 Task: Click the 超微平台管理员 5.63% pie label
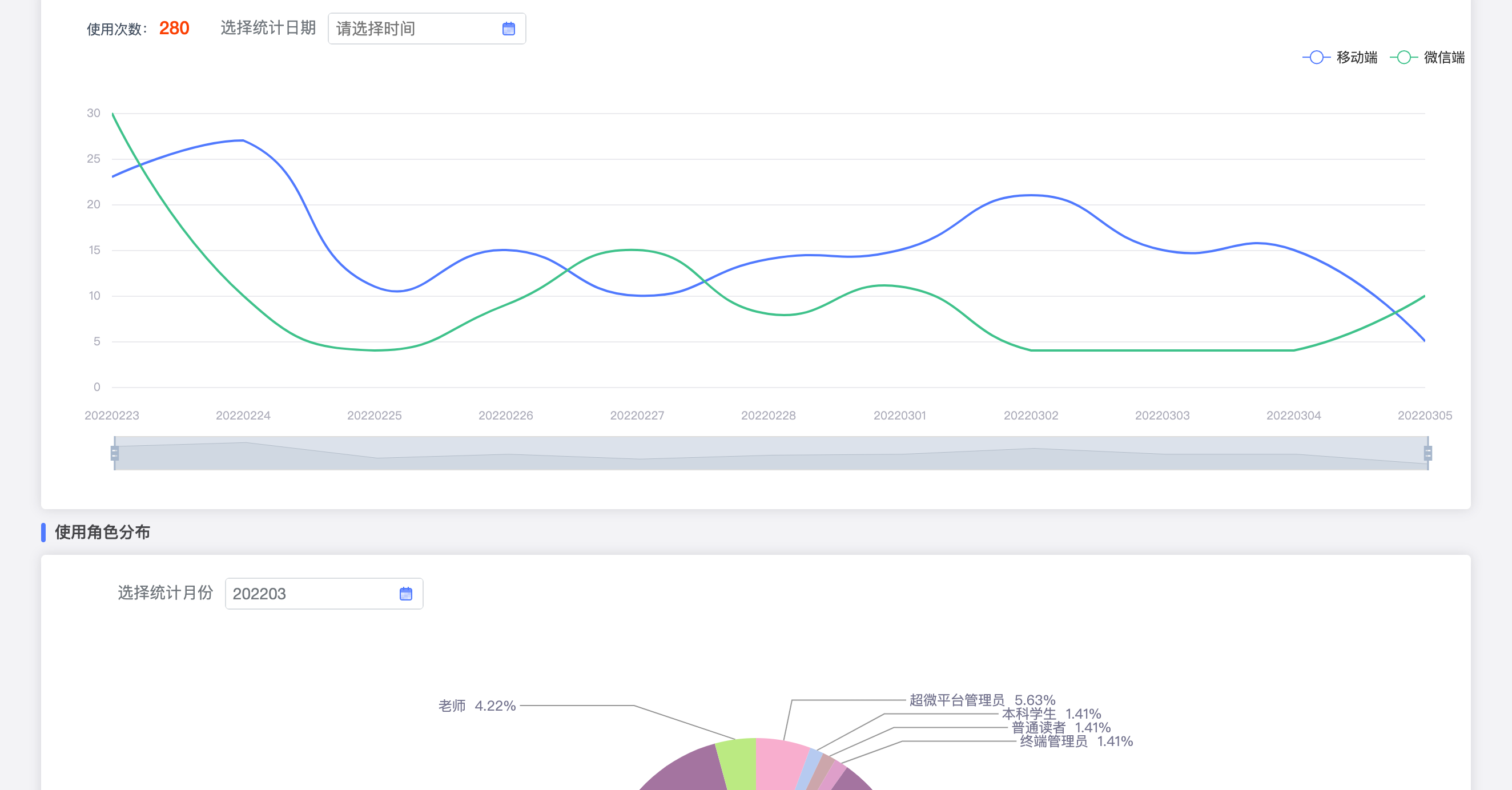[982, 700]
